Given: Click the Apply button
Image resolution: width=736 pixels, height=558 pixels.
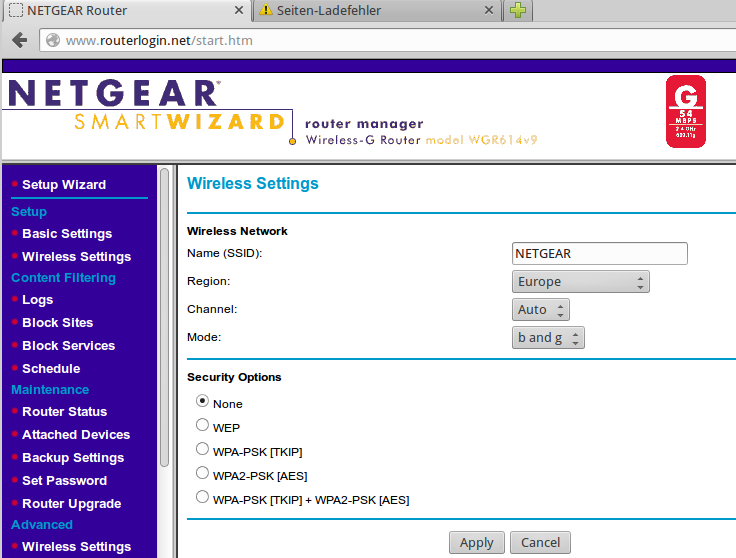Looking at the screenshot, I should tap(476, 543).
